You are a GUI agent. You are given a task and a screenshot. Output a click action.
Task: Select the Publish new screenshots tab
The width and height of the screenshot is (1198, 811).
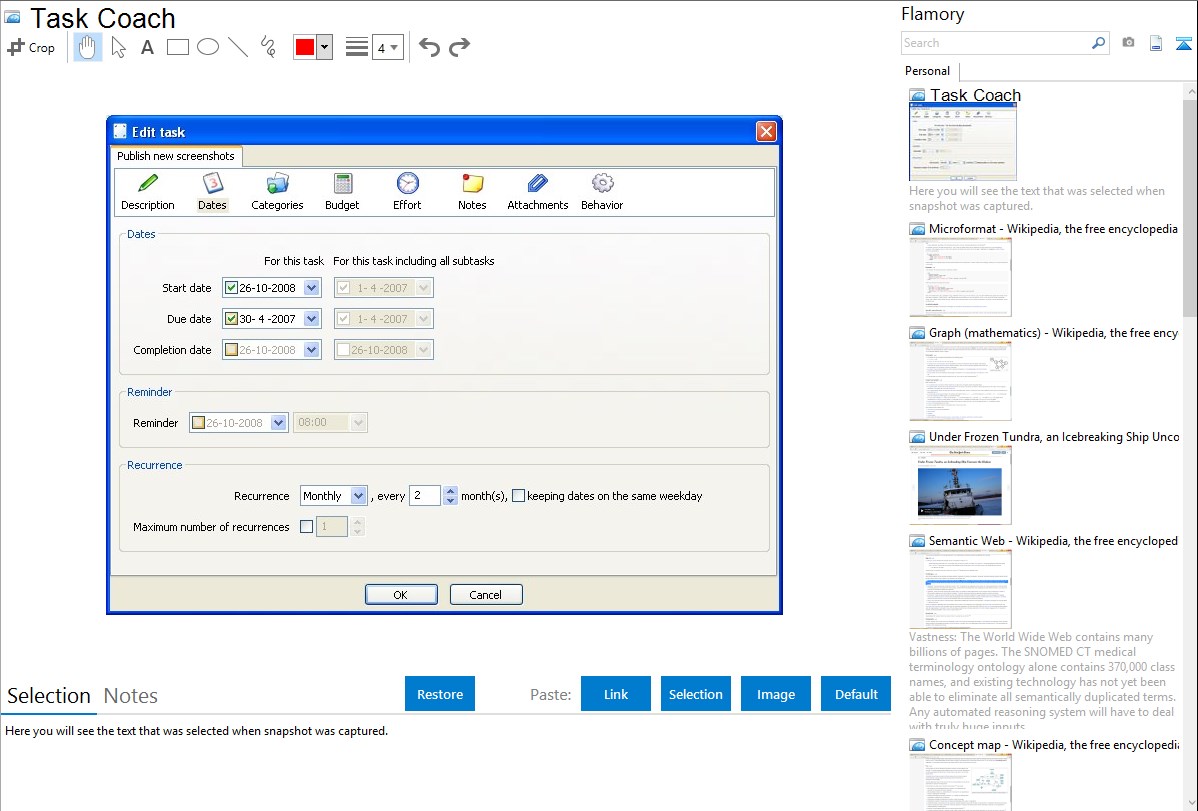[176, 156]
